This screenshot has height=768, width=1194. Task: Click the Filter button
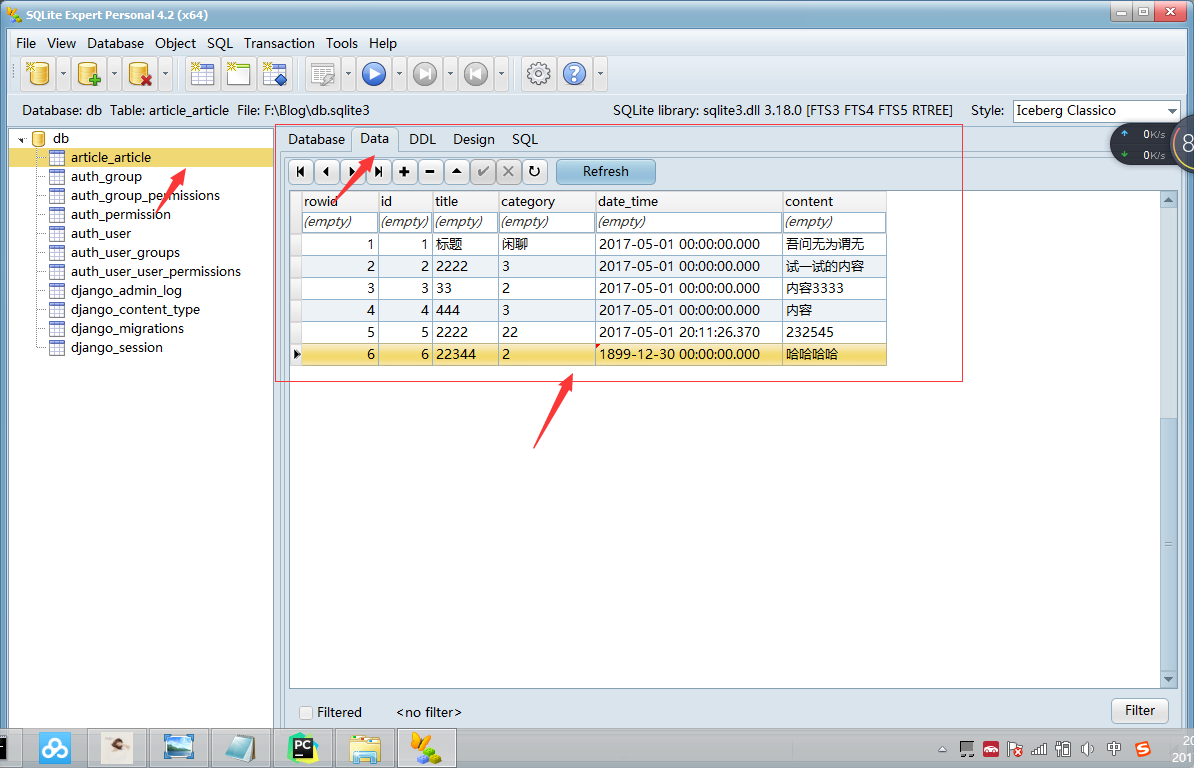coord(1140,710)
